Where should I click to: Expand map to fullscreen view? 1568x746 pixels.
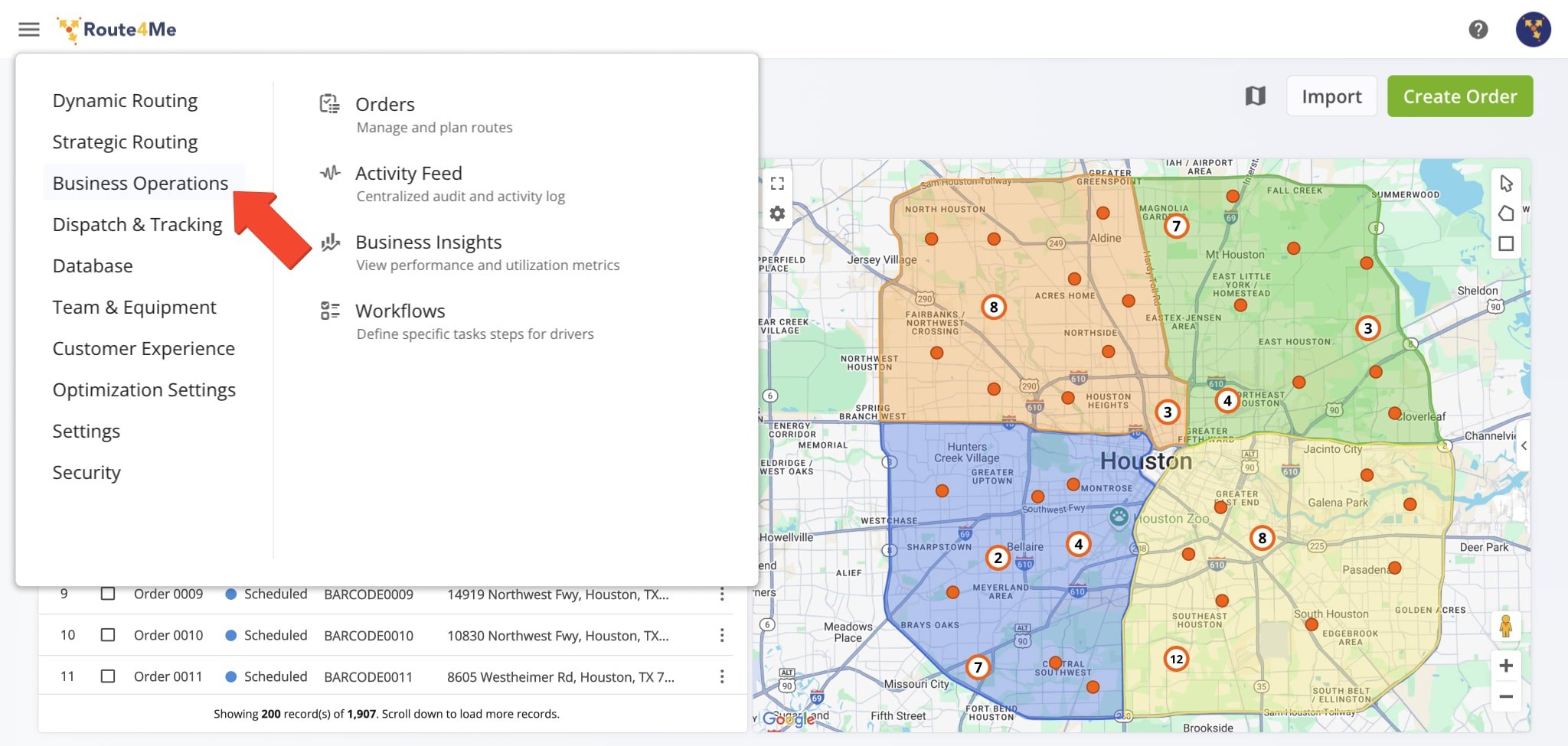[x=777, y=184]
